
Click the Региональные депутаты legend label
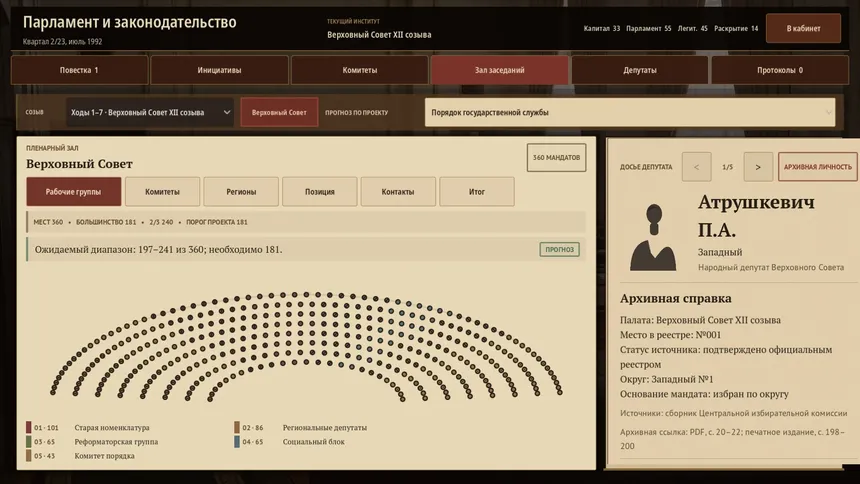325,427
